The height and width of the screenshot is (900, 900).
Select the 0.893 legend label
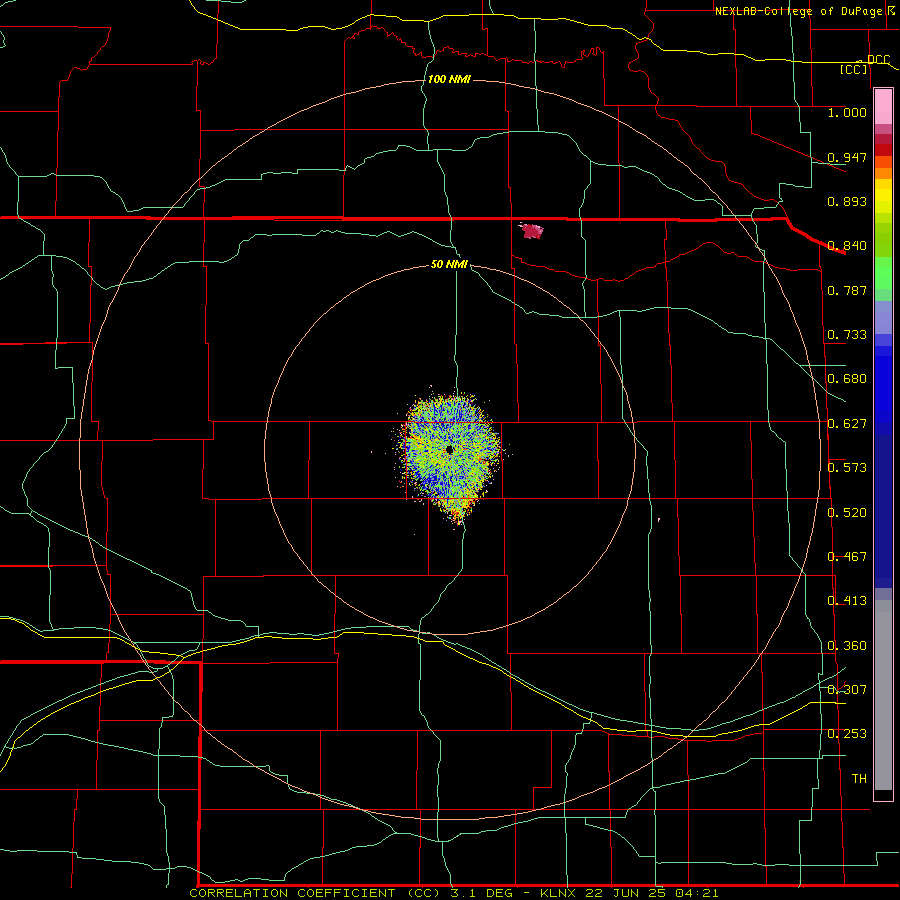[847, 201]
